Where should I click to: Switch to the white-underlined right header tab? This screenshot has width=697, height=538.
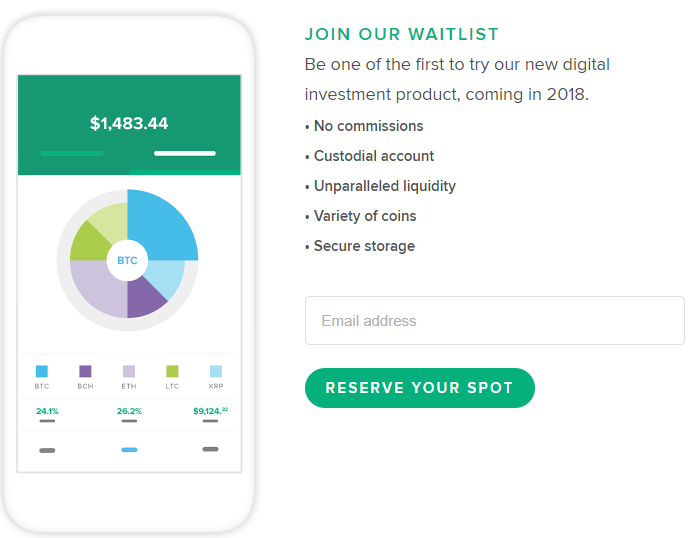pyautogui.click(x=185, y=153)
